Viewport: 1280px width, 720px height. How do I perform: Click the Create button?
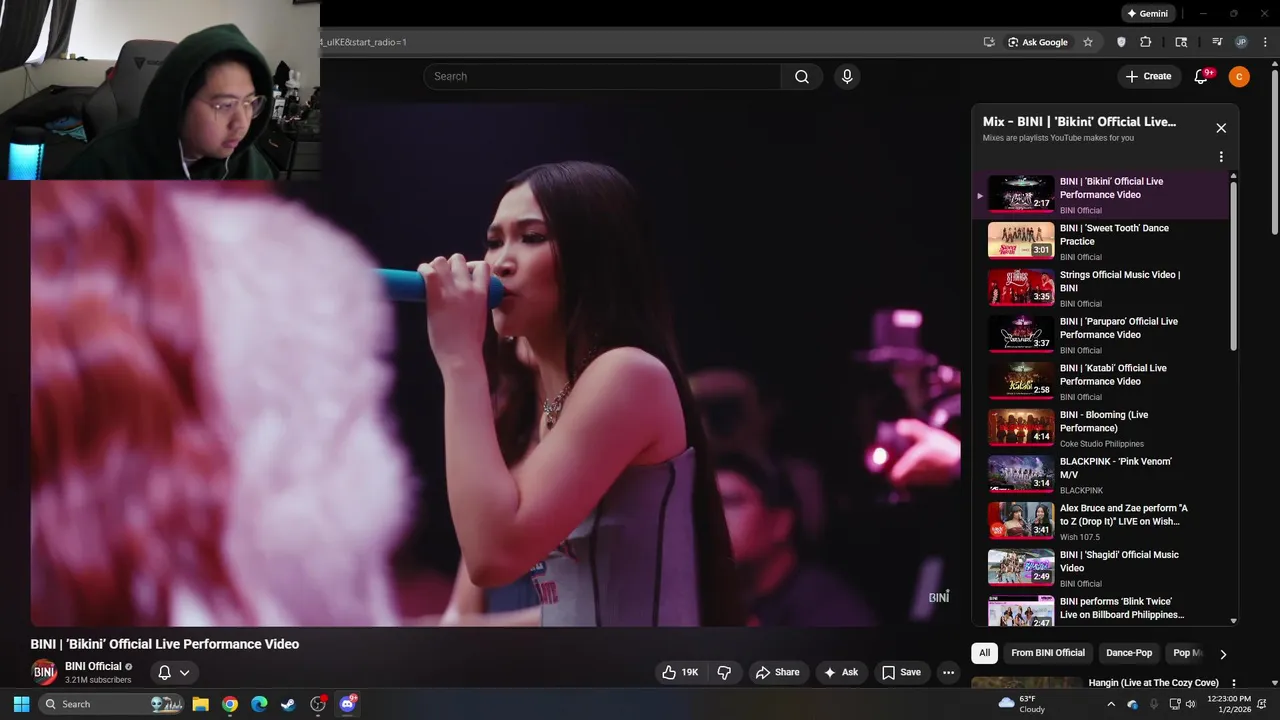(x=1148, y=77)
